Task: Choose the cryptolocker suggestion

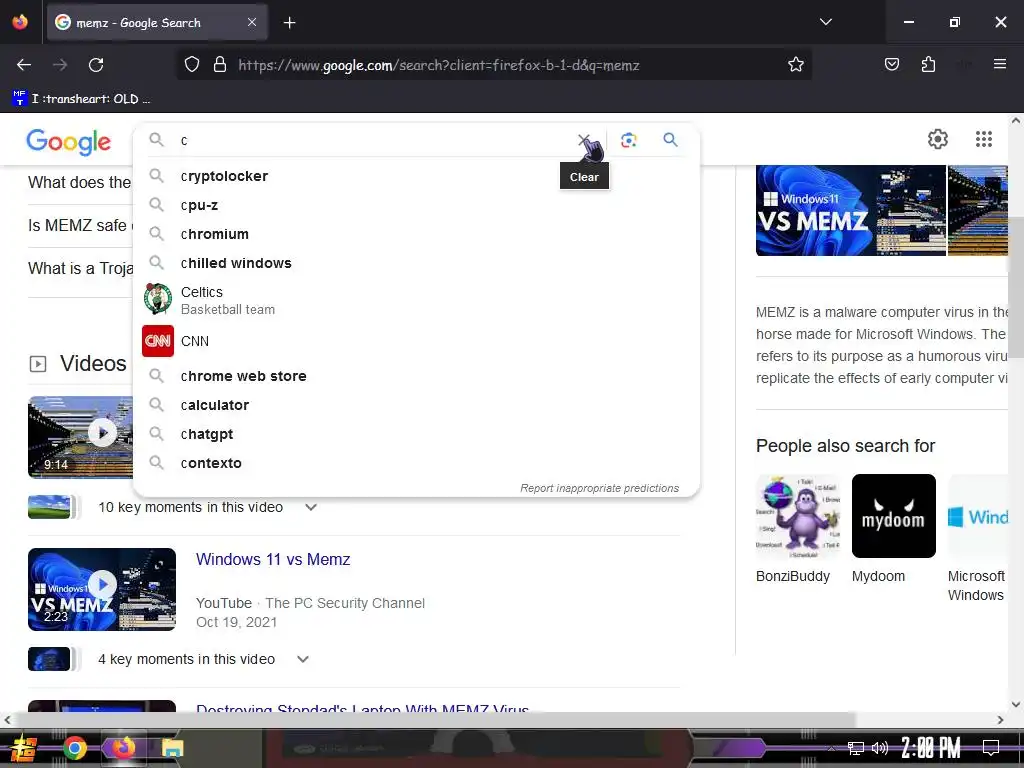Action: 415,176
